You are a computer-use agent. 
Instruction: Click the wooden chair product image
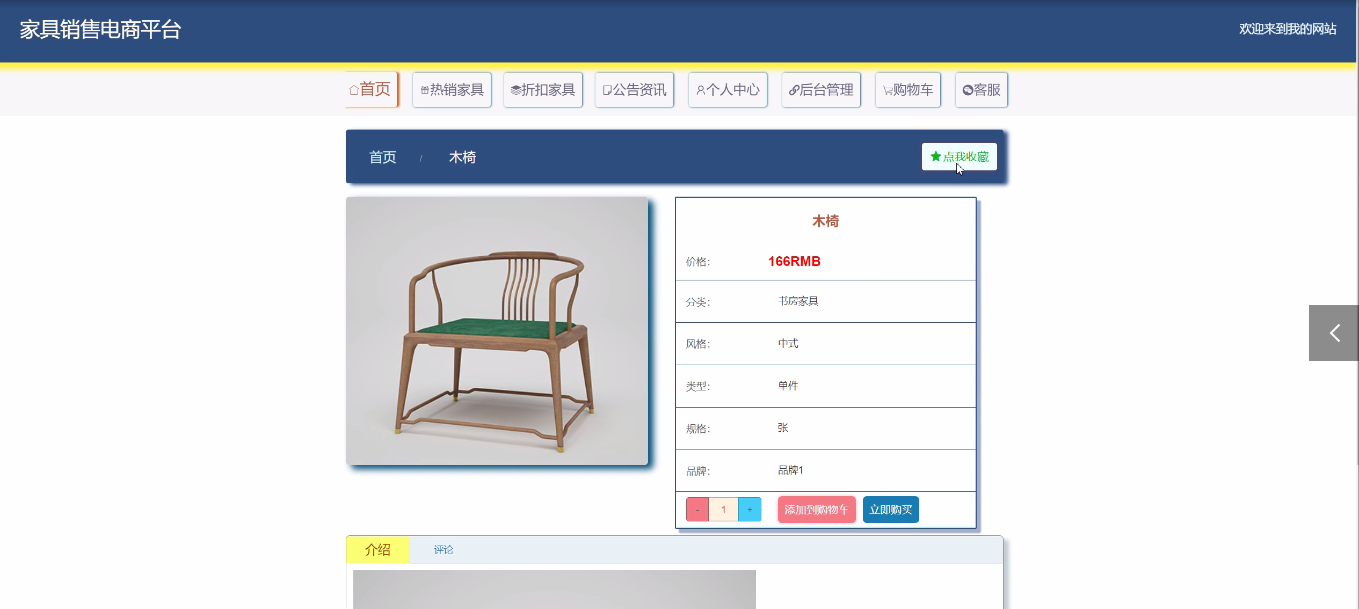pos(497,331)
